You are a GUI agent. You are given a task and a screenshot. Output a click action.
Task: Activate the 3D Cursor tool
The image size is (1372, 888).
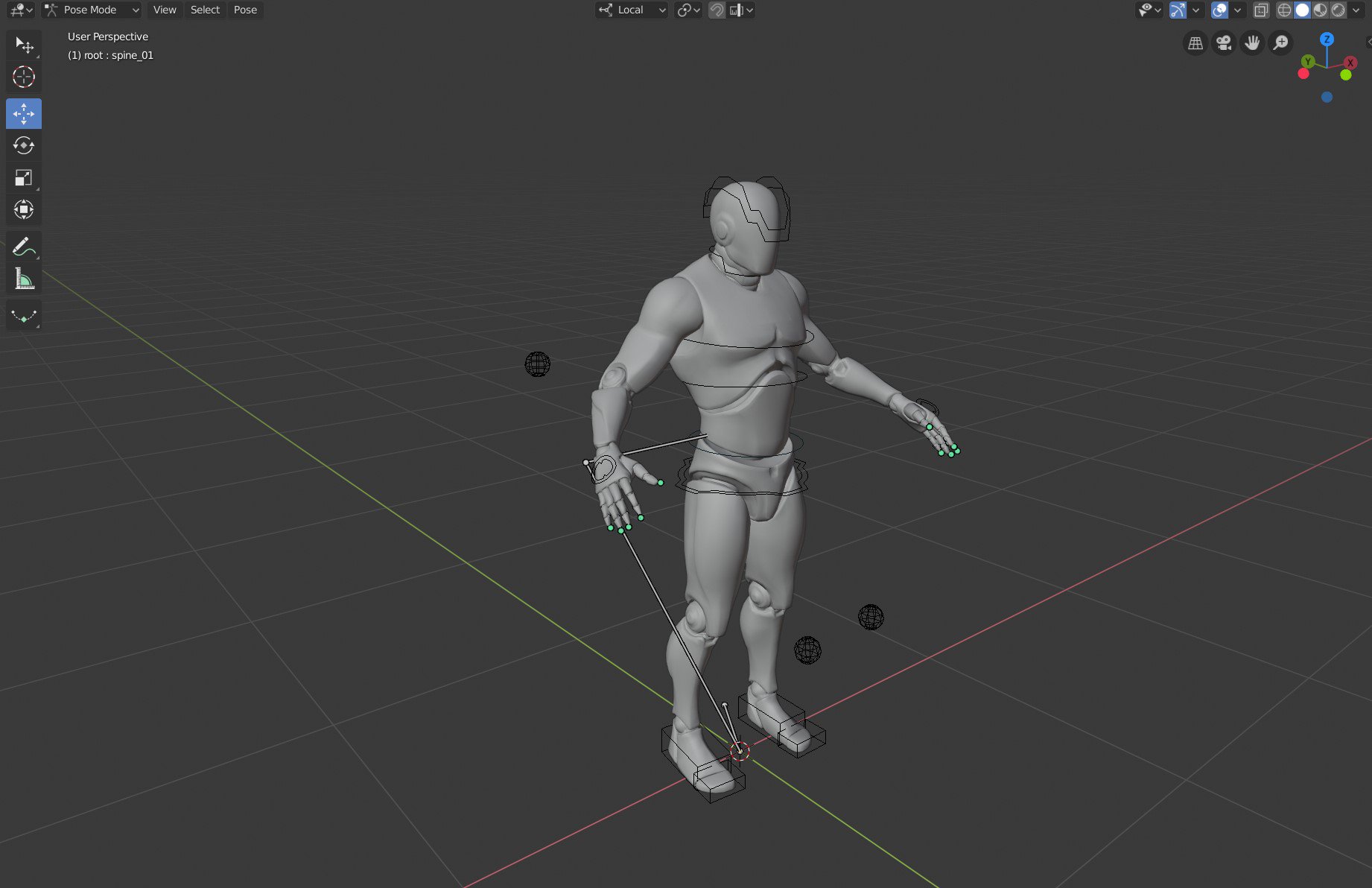23,77
